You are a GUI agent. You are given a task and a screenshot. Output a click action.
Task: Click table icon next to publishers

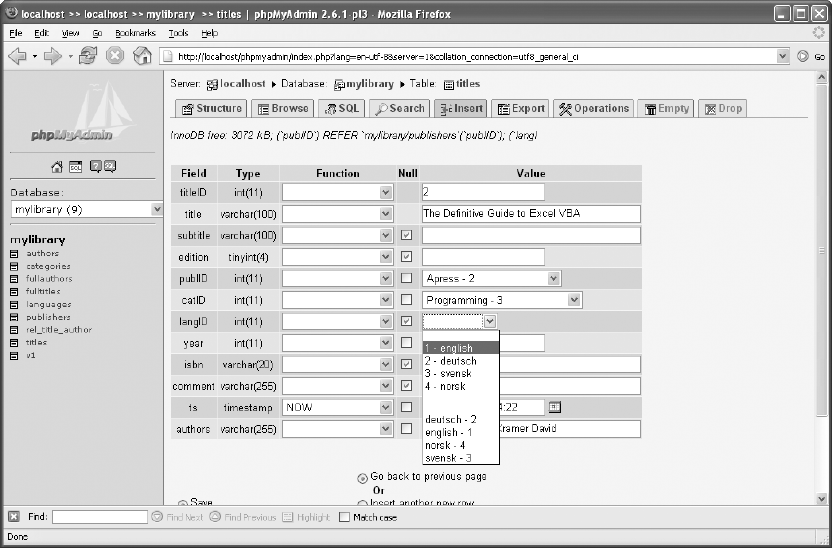coord(14,317)
